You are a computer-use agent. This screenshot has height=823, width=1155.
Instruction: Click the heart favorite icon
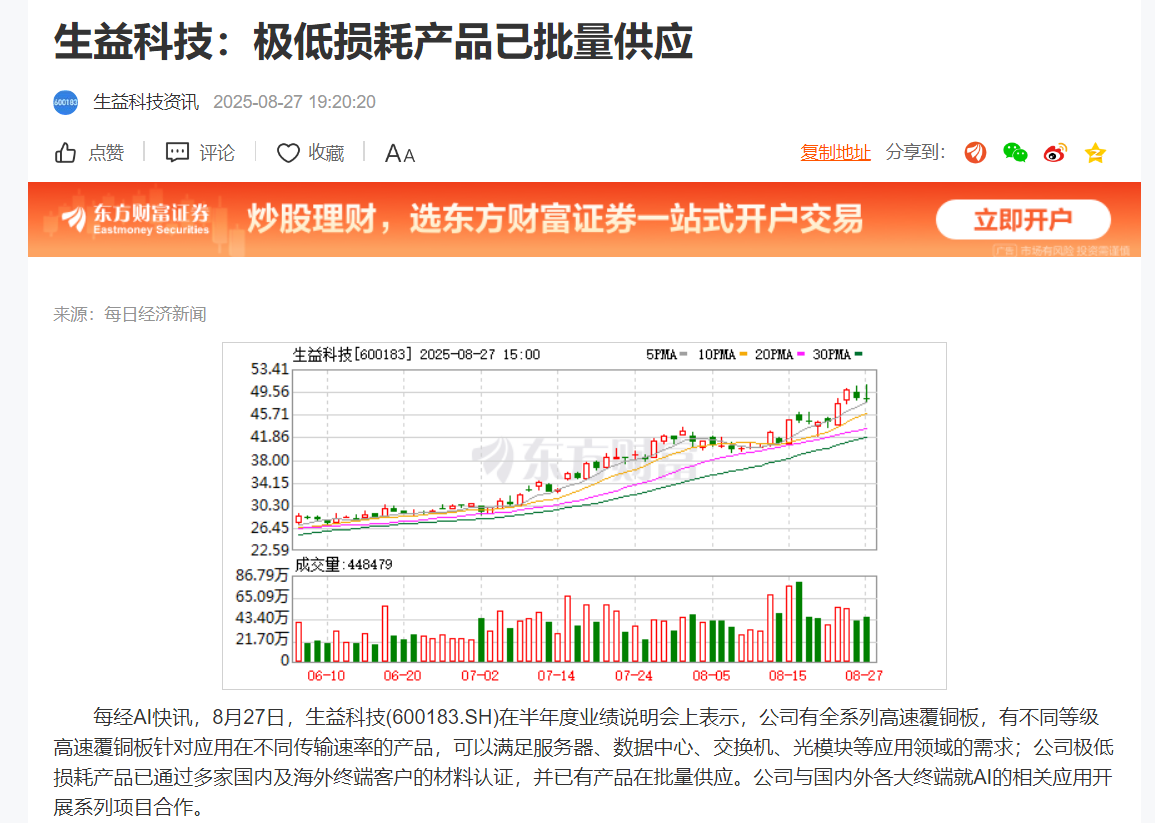click(288, 153)
